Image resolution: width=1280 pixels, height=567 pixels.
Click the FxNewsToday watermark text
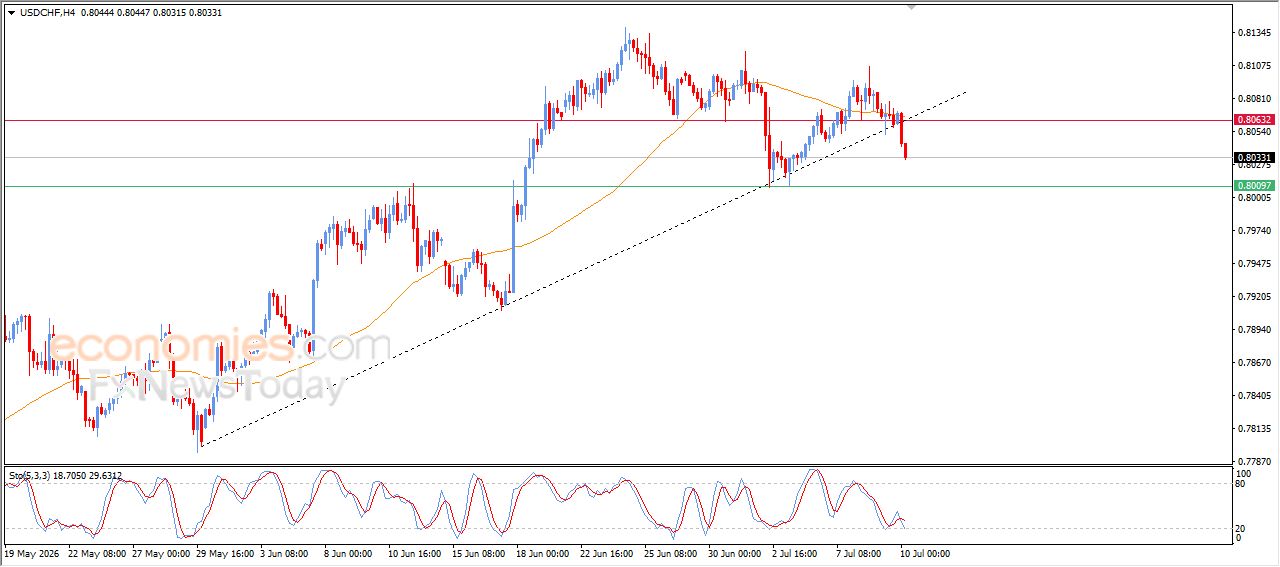217,385
